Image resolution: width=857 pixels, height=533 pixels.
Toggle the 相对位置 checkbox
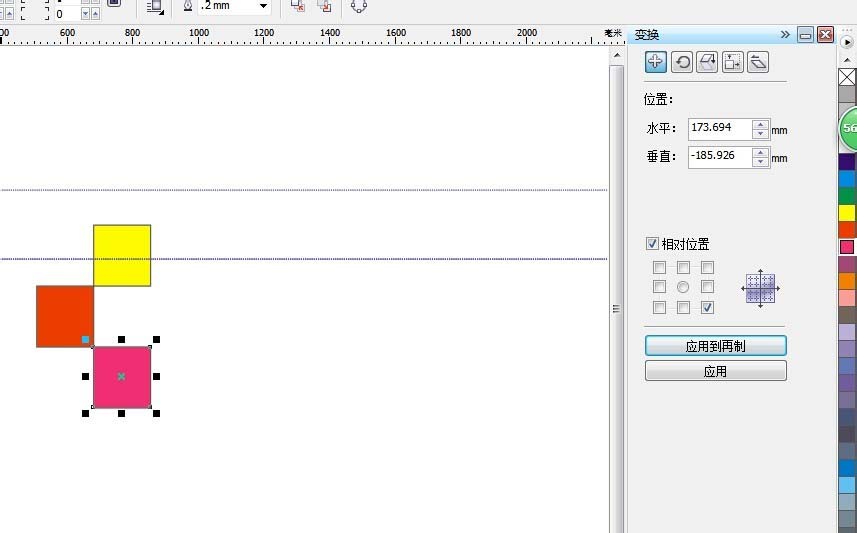[x=652, y=243]
